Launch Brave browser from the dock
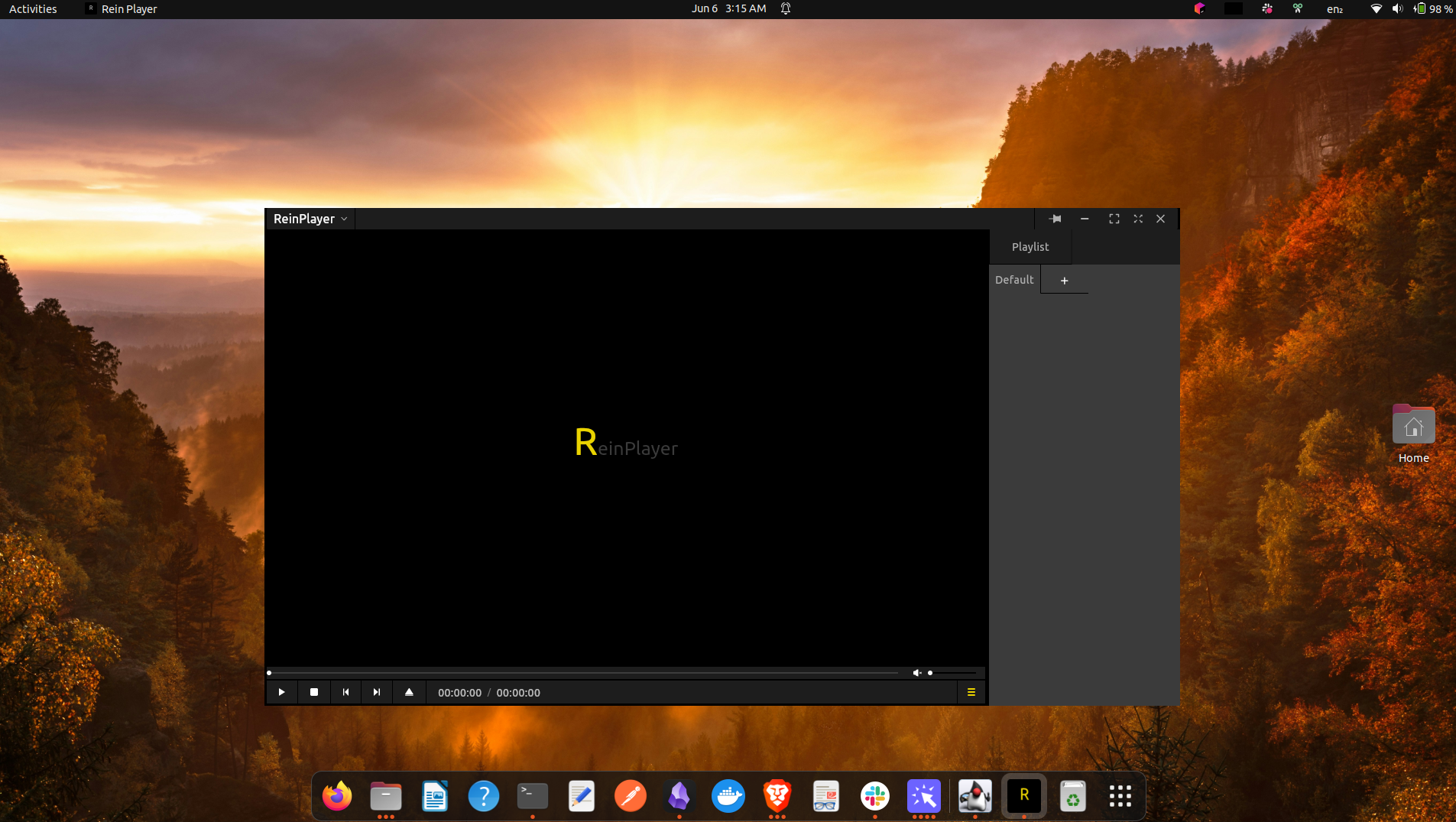The image size is (1456, 822). click(x=777, y=796)
